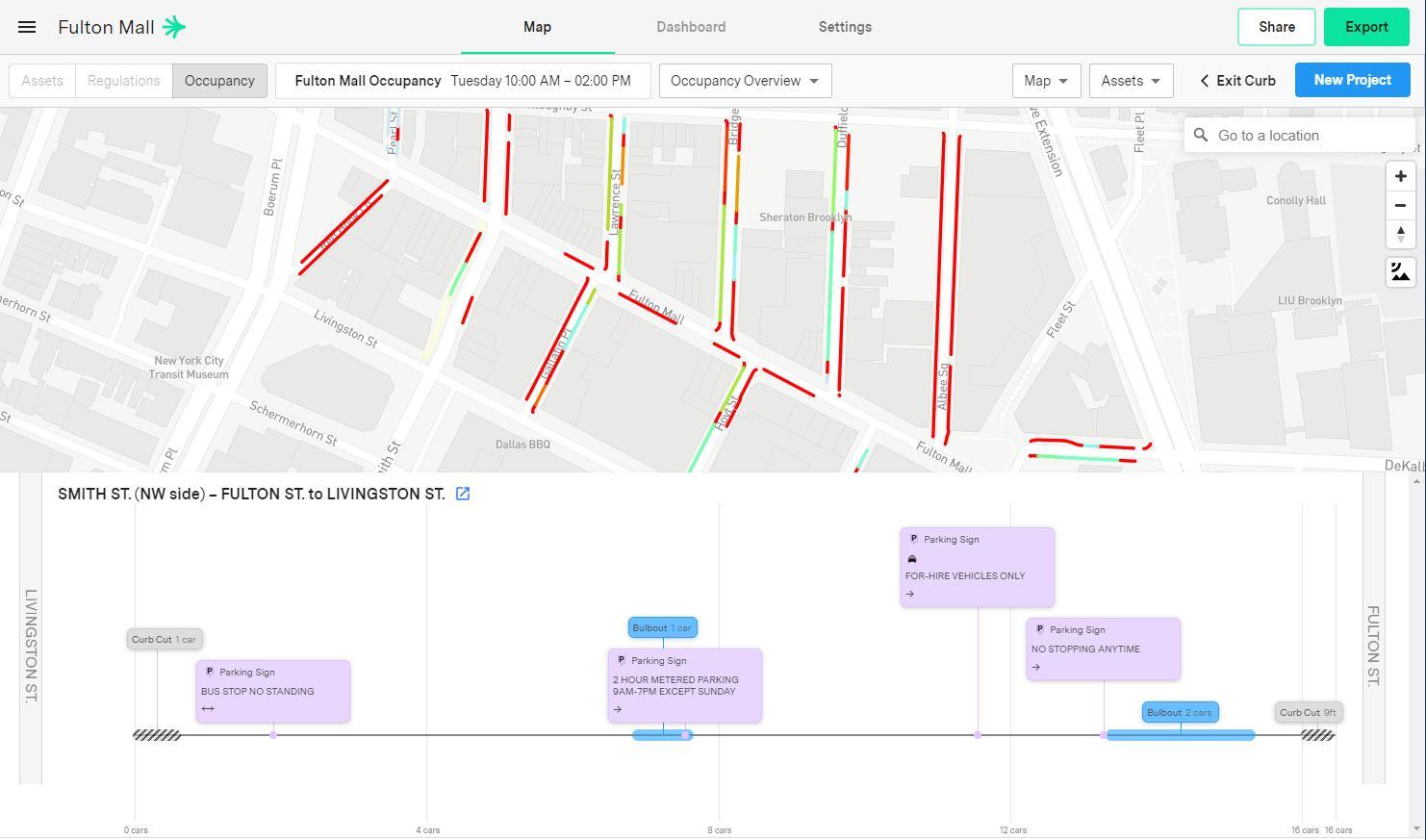Screen dimensions: 1426x840
Task: Open the hamburger navigation menu
Action: click(26, 27)
